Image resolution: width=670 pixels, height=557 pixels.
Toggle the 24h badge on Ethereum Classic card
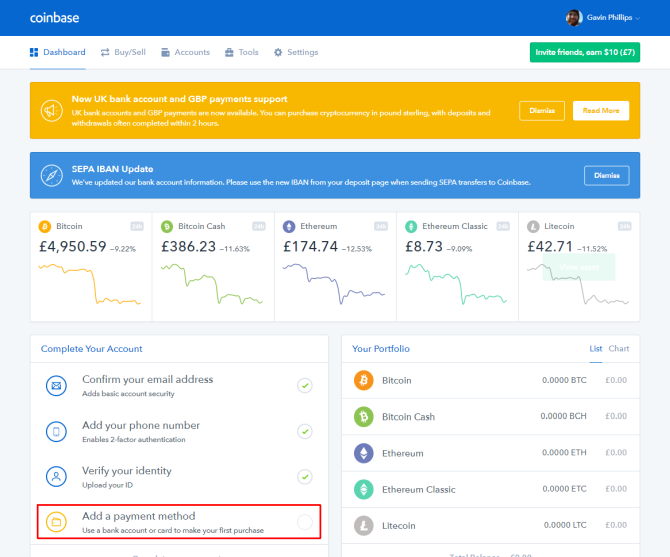[x=503, y=226]
